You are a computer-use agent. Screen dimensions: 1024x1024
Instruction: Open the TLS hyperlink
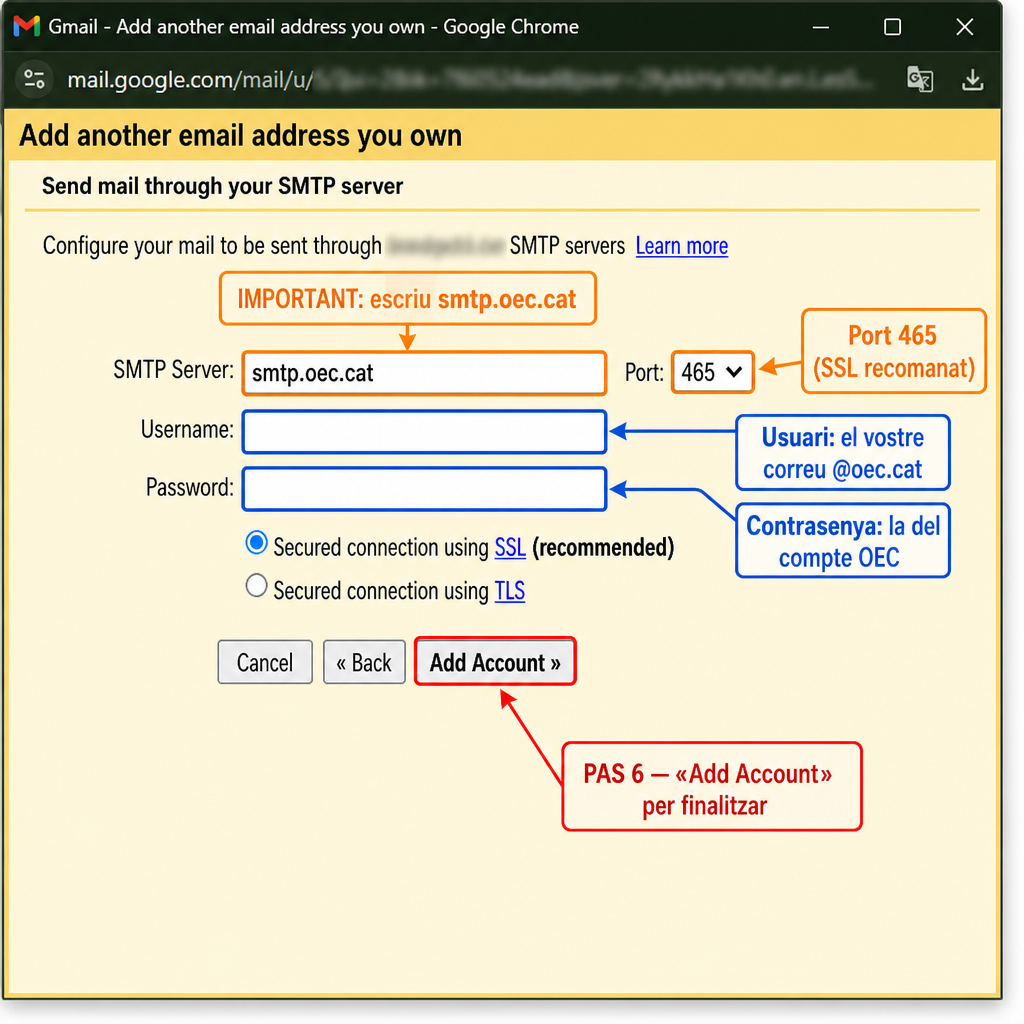509,591
